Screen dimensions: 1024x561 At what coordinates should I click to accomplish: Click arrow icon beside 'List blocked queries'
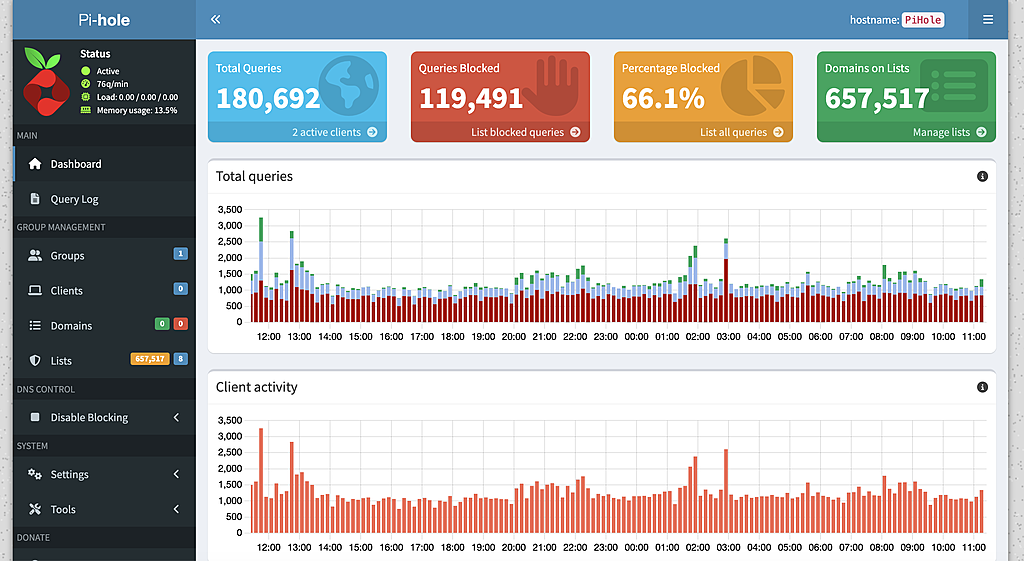575,132
